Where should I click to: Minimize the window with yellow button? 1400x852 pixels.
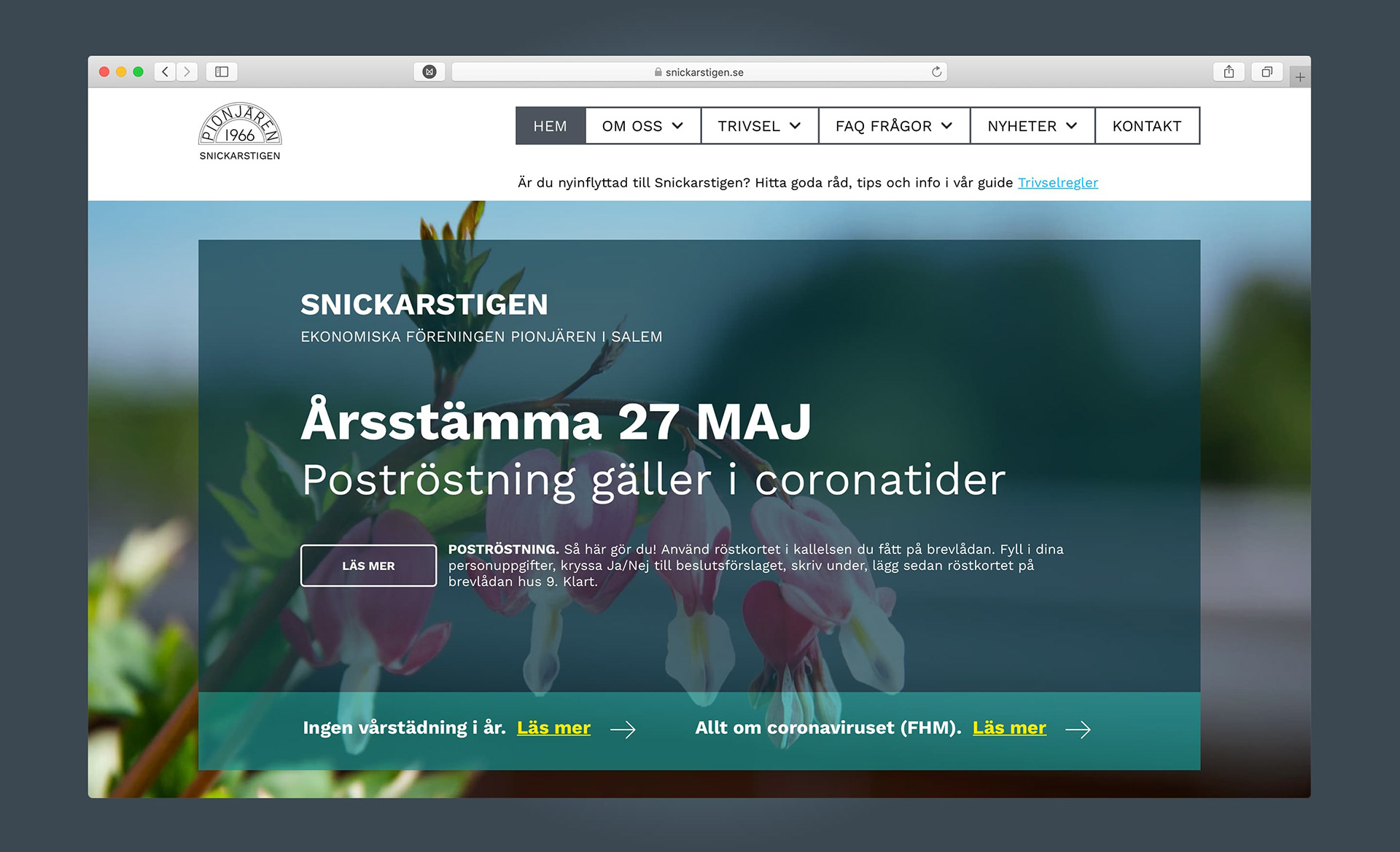(x=121, y=71)
